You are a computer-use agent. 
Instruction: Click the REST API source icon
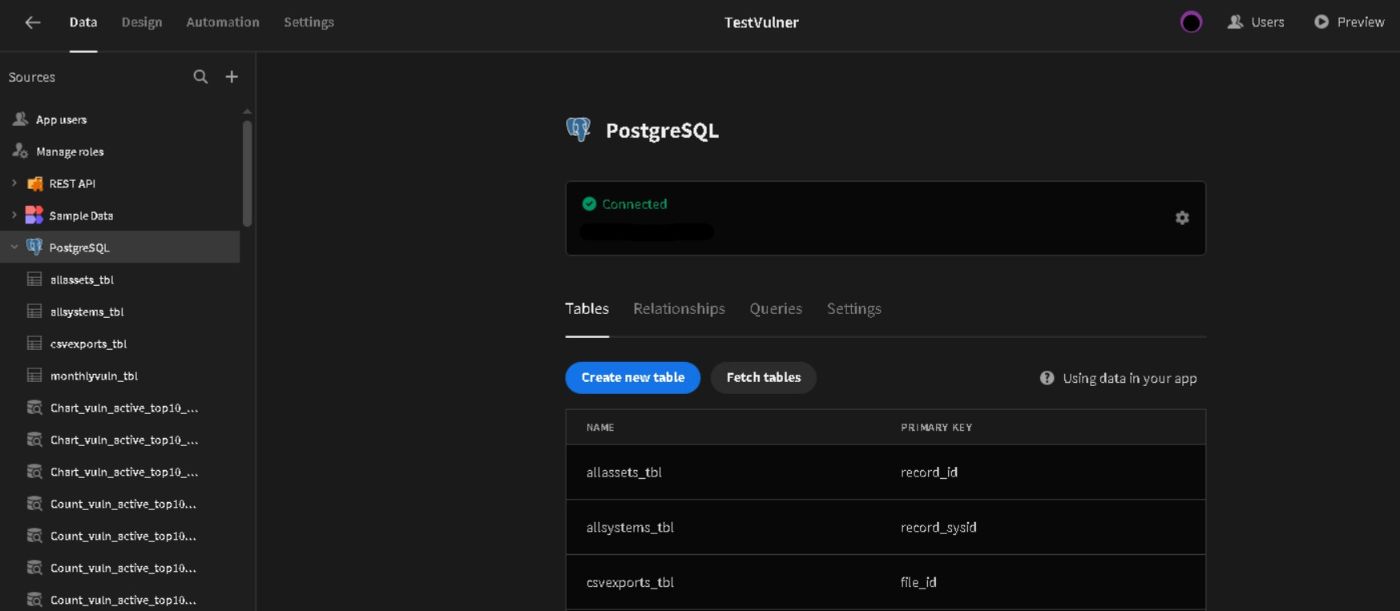coord(35,184)
